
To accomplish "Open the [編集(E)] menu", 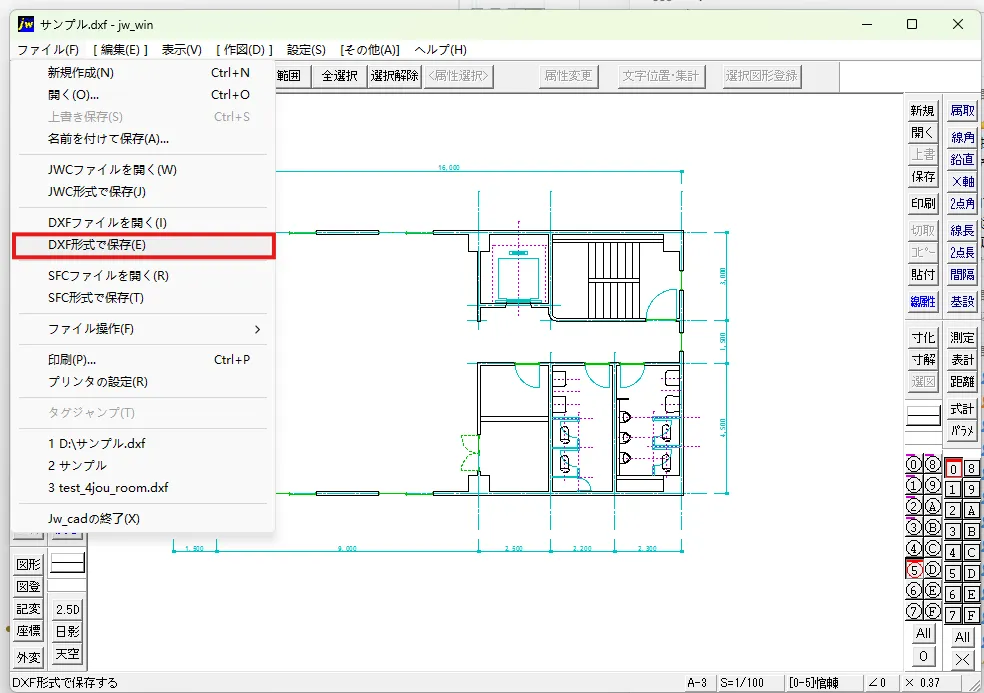I will (120, 50).
